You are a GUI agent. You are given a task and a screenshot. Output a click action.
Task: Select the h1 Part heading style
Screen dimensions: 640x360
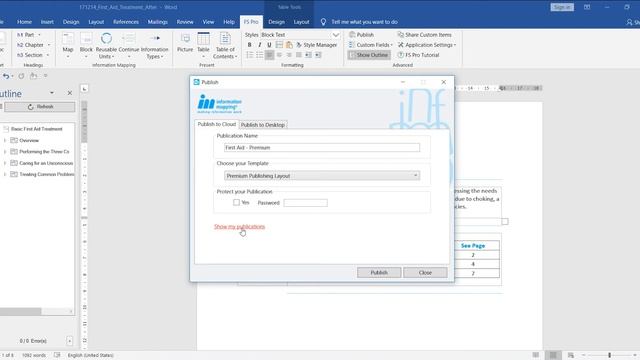click(x=29, y=35)
